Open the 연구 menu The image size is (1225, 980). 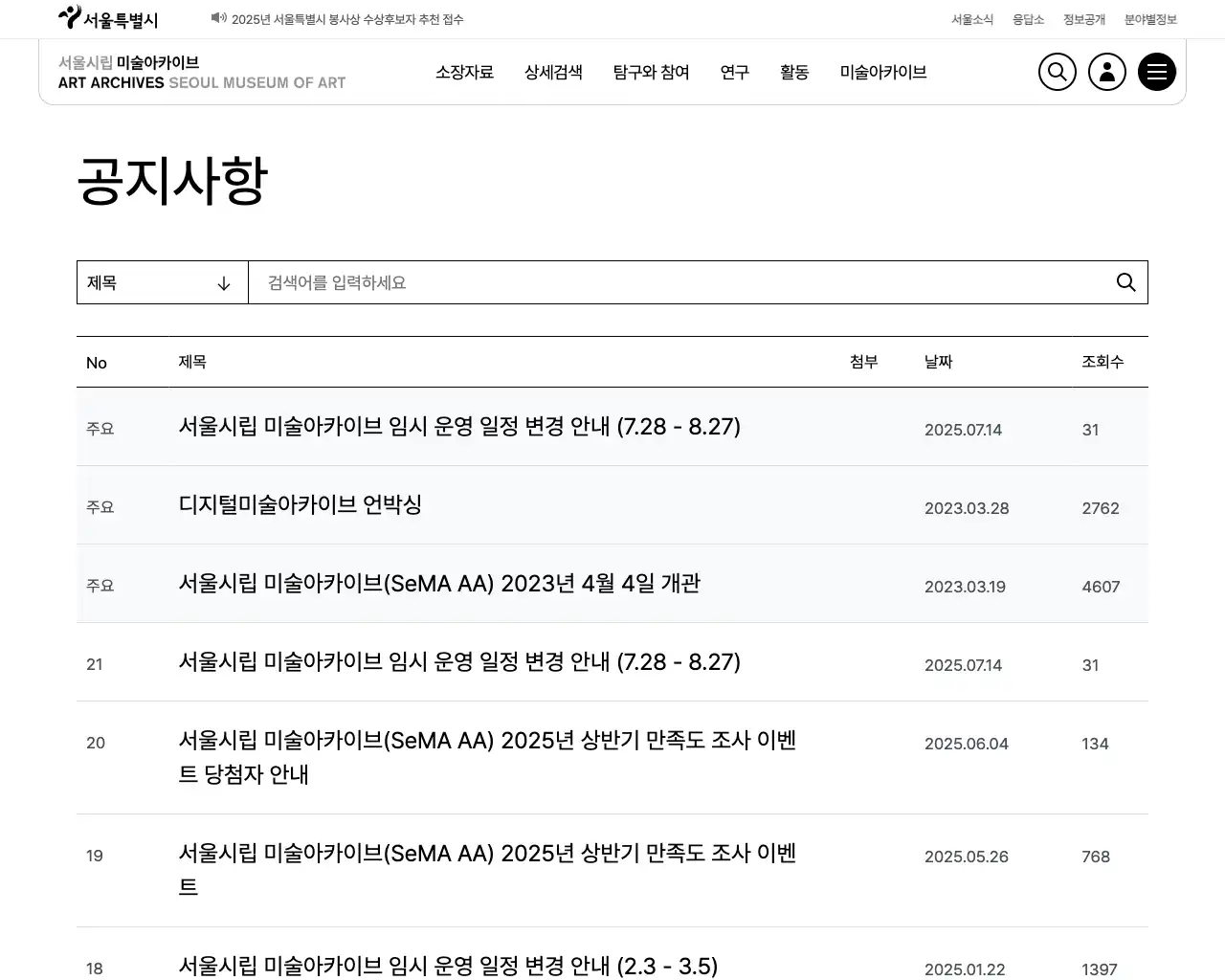tap(735, 72)
